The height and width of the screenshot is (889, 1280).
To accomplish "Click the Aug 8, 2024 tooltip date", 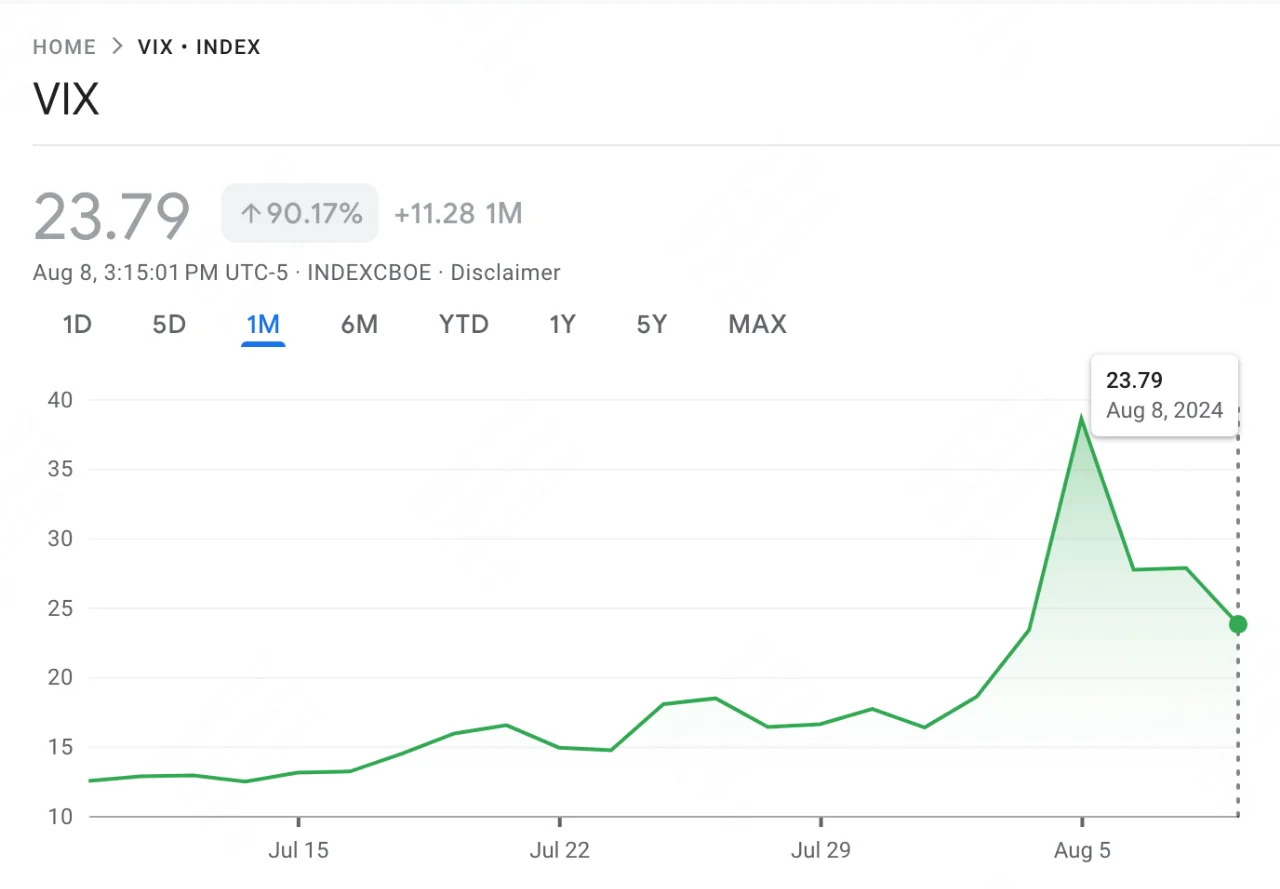I will pyautogui.click(x=1165, y=411).
